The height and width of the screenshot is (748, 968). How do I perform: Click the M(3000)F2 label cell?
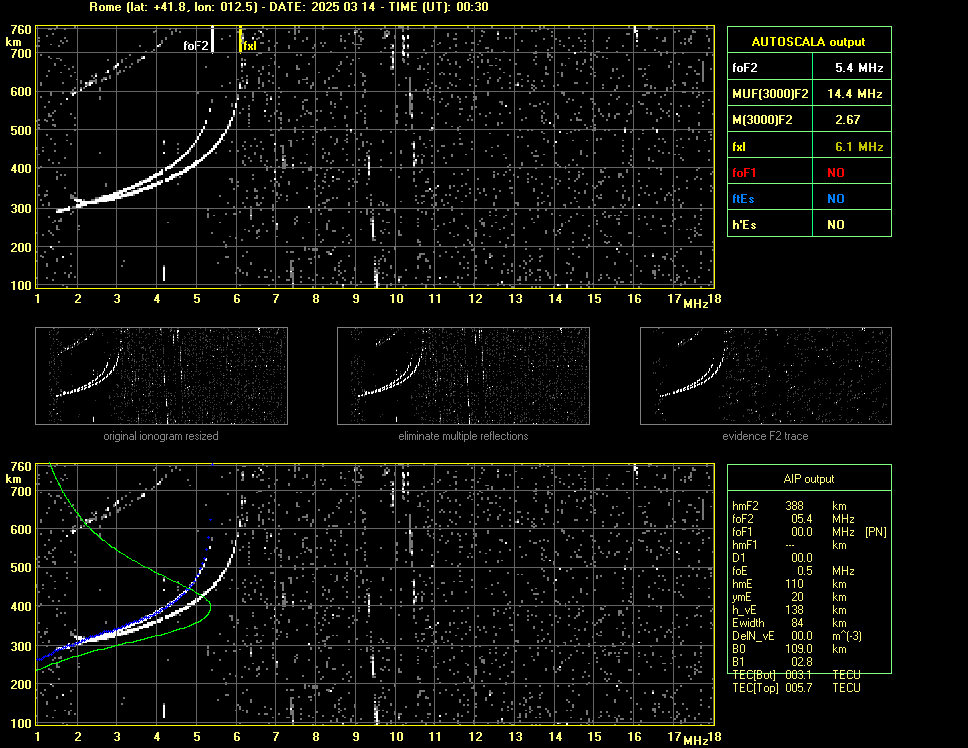770,120
